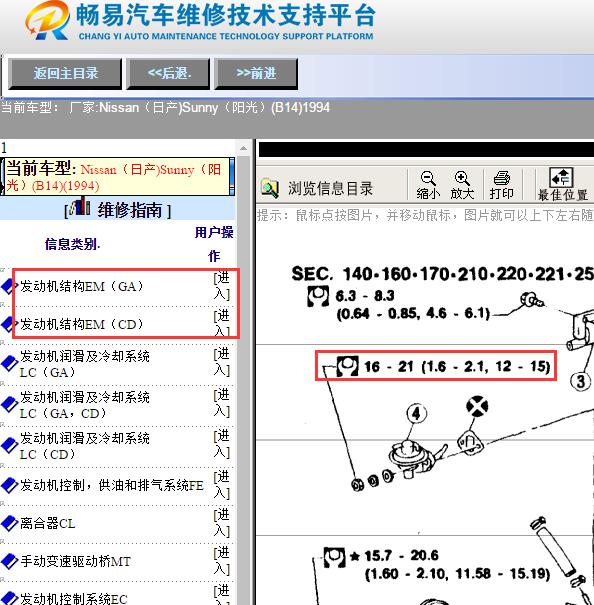Viewport: 594px width, 605px height.
Task: Click torque value 15.7 - 20.6 in diagram
Action: (x=401, y=556)
